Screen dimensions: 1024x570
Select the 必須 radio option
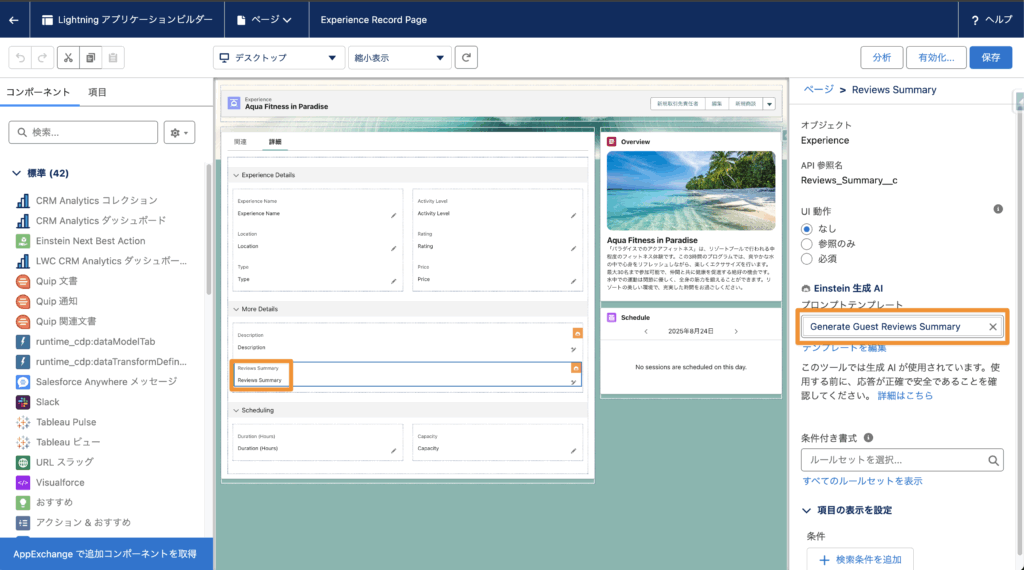pos(807,259)
